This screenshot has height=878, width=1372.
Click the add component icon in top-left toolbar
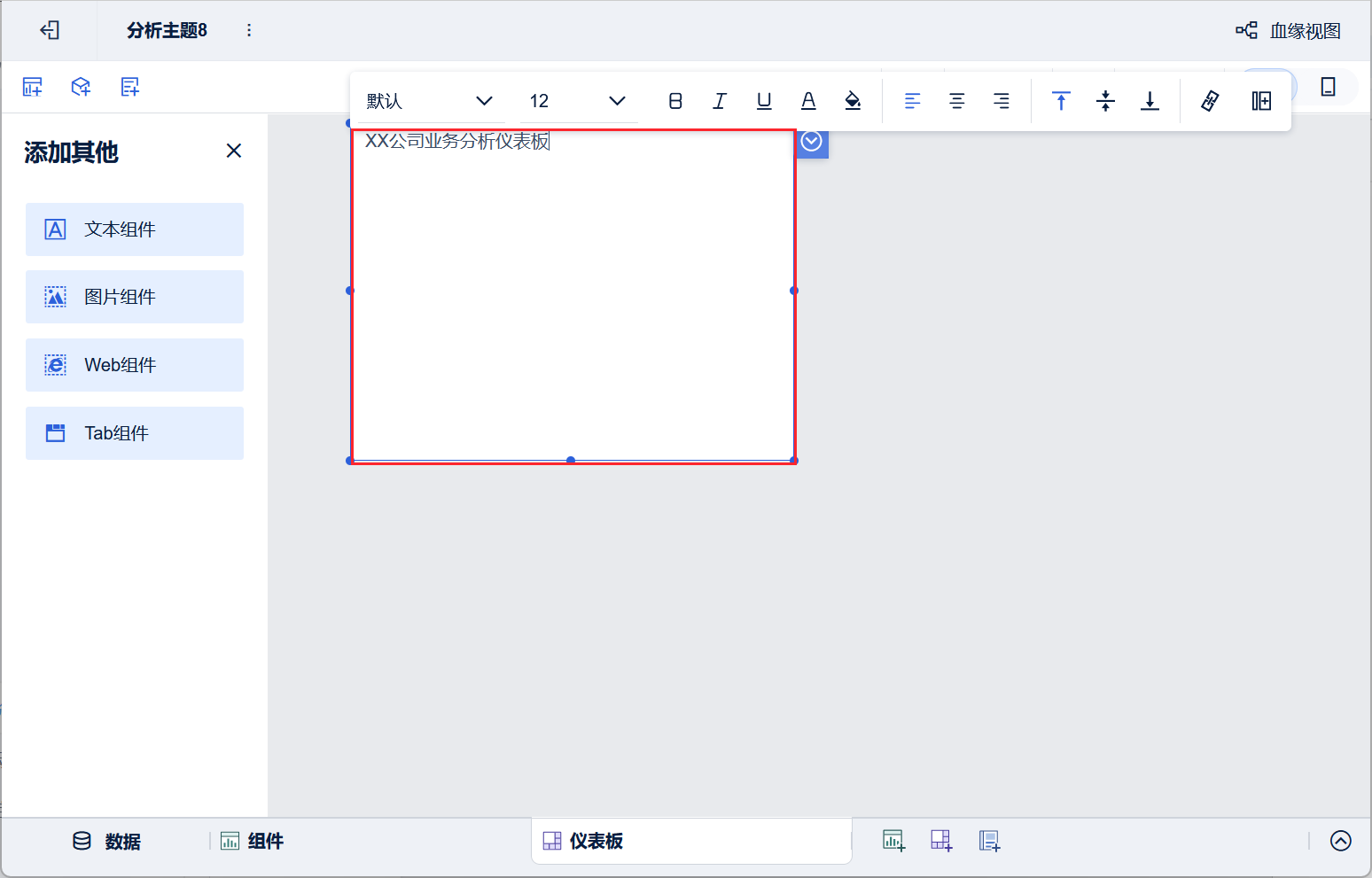tap(32, 87)
